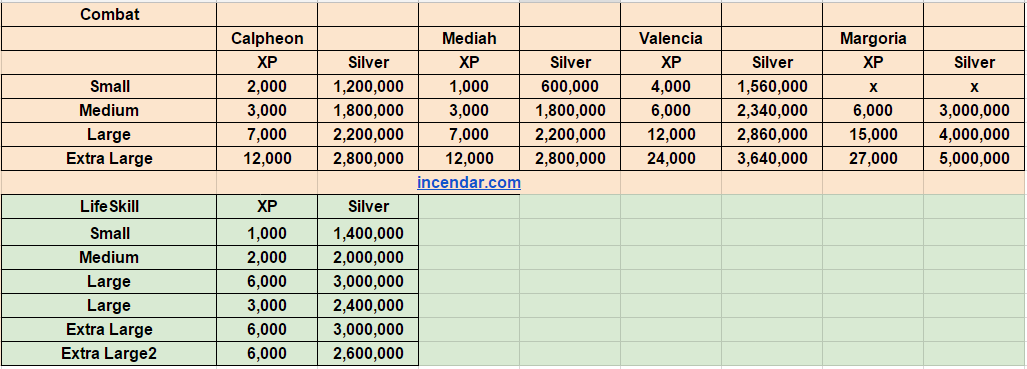Click the Calpheon column header cell
This screenshot has width=1027, height=369.
pos(267,39)
